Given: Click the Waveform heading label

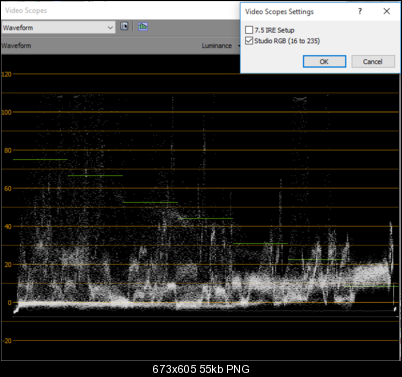Looking at the screenshot, I should coord(16,46).
